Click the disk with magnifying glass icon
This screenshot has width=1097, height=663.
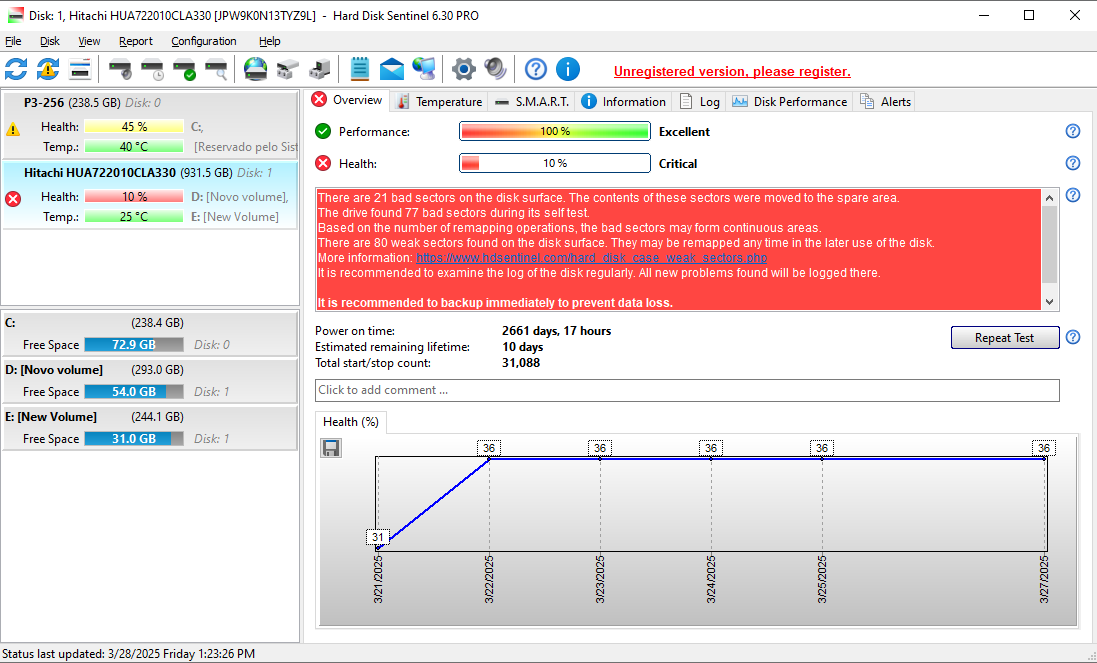[x=216, y=69]
